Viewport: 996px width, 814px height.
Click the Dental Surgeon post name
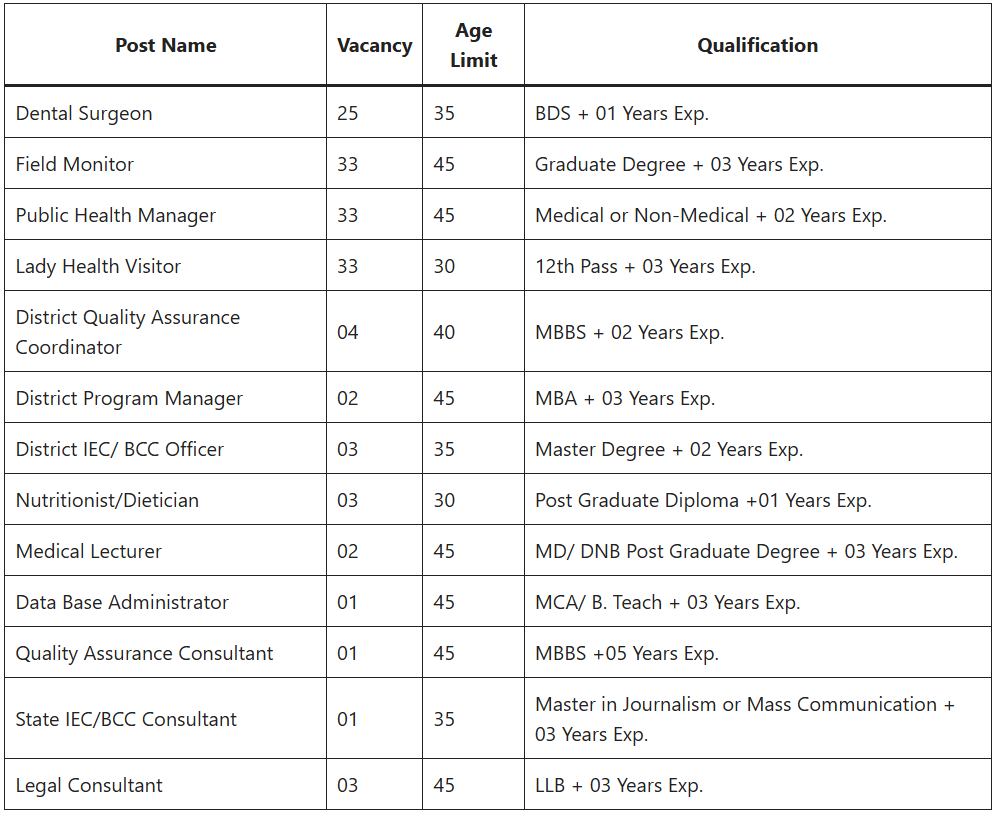coord(84,113)
